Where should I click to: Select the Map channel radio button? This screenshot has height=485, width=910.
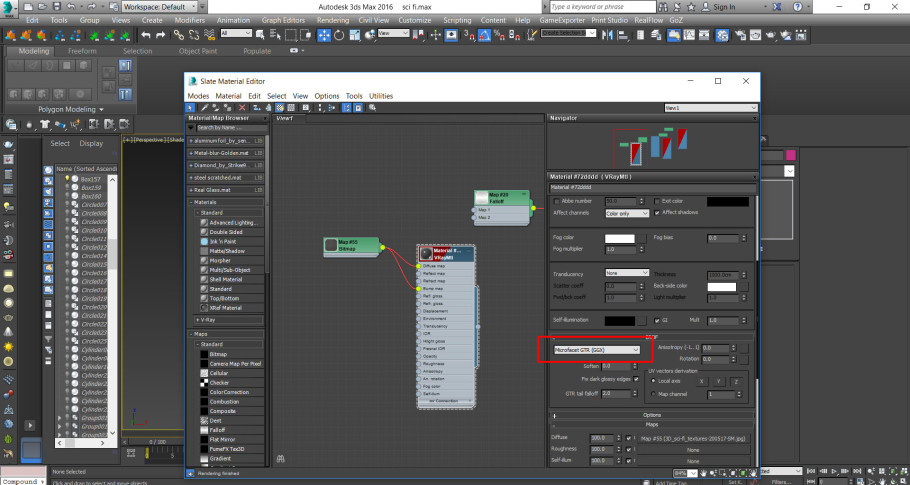coord(653,394)
